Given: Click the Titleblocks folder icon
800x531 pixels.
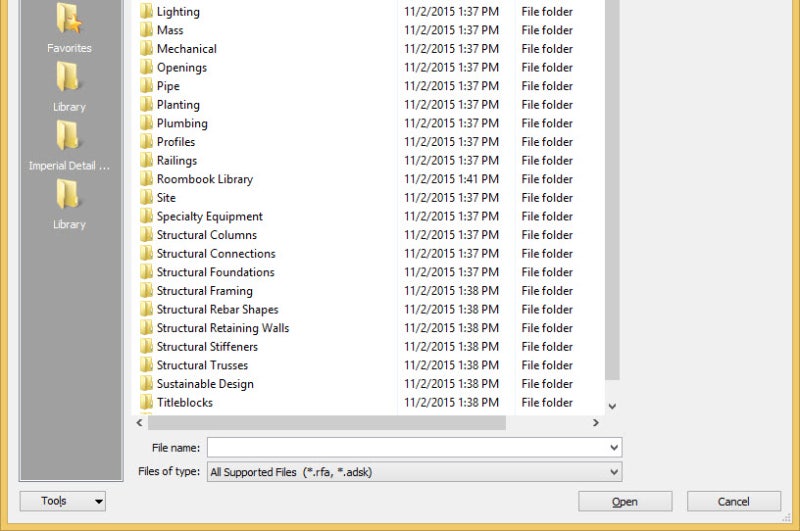Looking at the screenshot, I should coord(146,402).
